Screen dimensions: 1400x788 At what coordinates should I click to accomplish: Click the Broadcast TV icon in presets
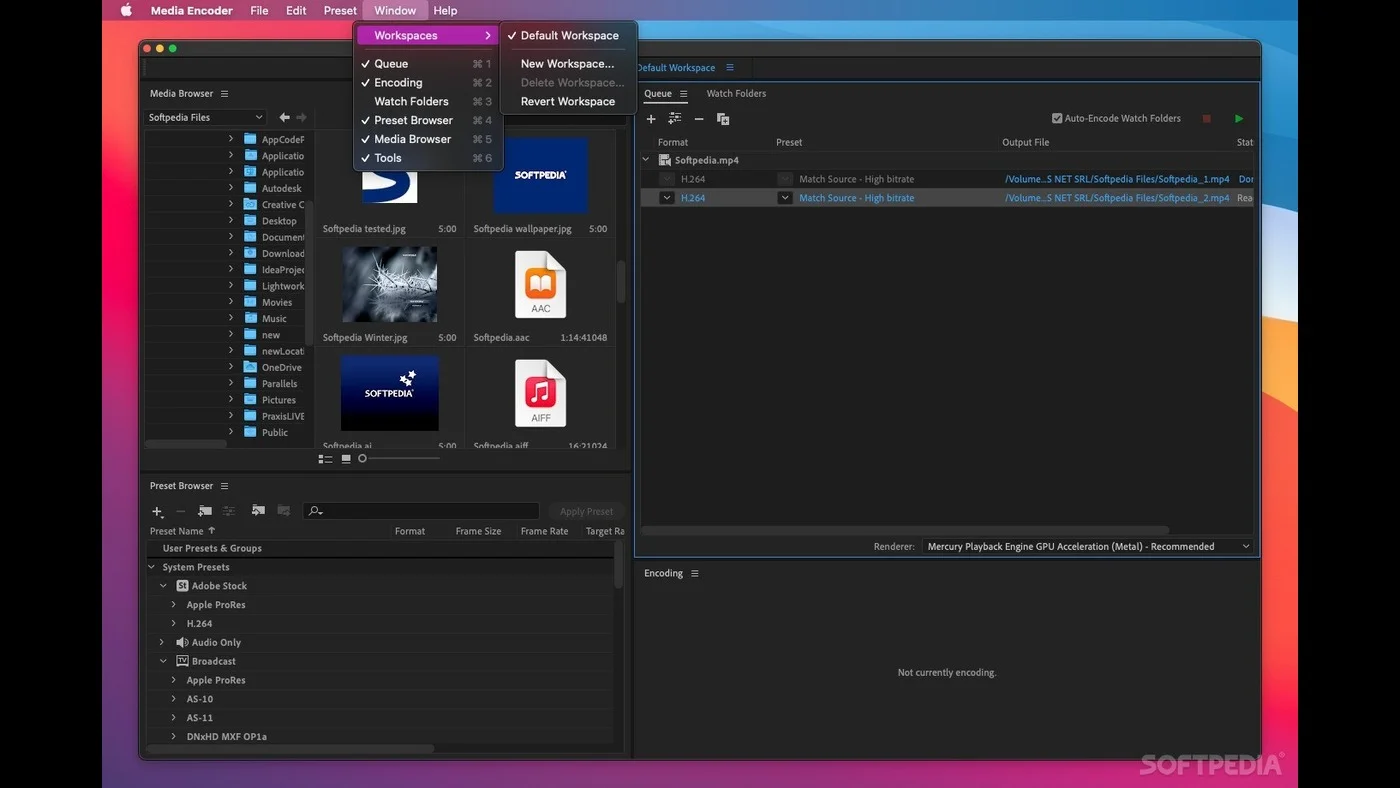click(x=182, y=661)
